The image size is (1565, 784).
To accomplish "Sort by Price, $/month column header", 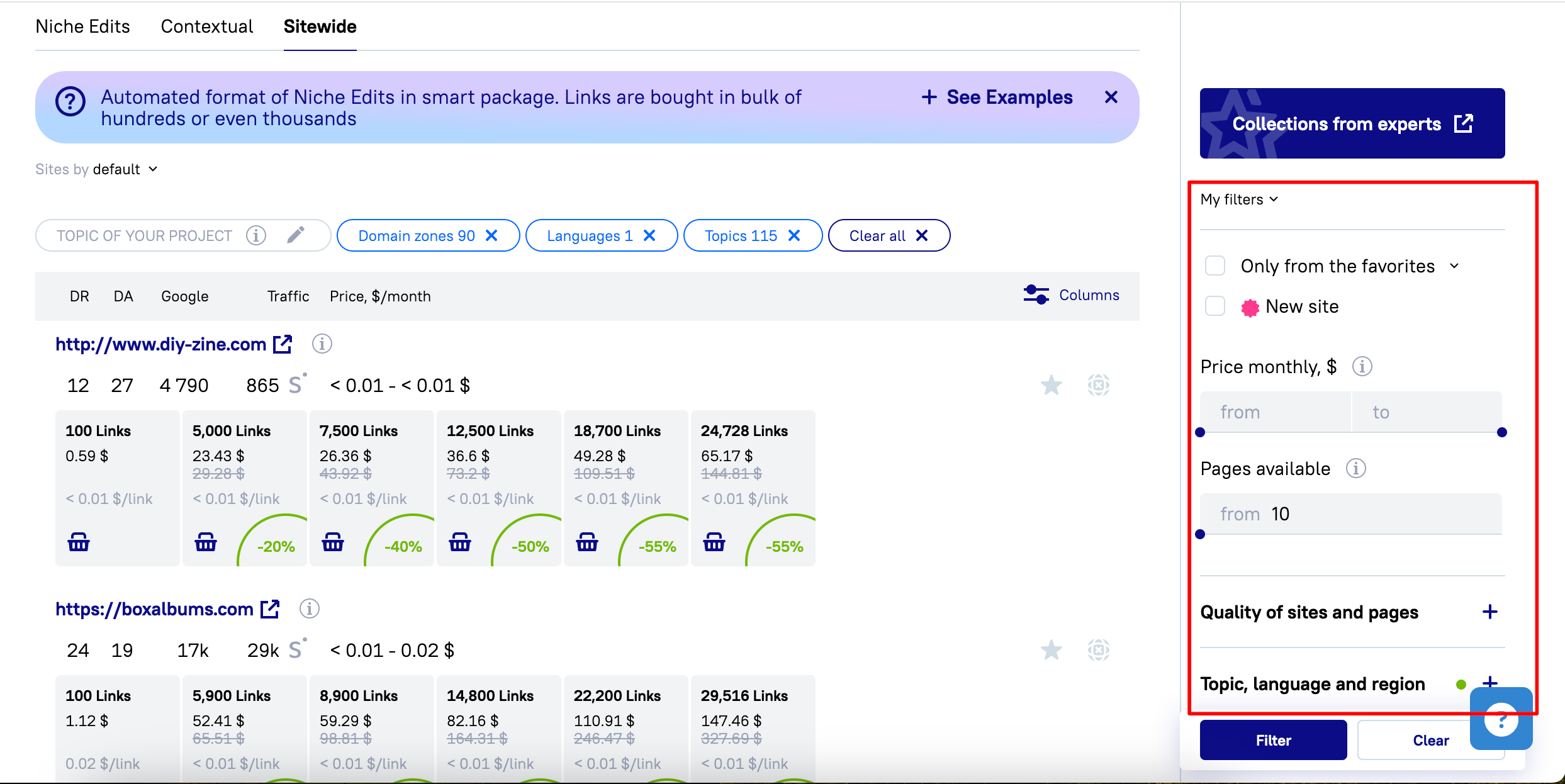I will point(380,296).
